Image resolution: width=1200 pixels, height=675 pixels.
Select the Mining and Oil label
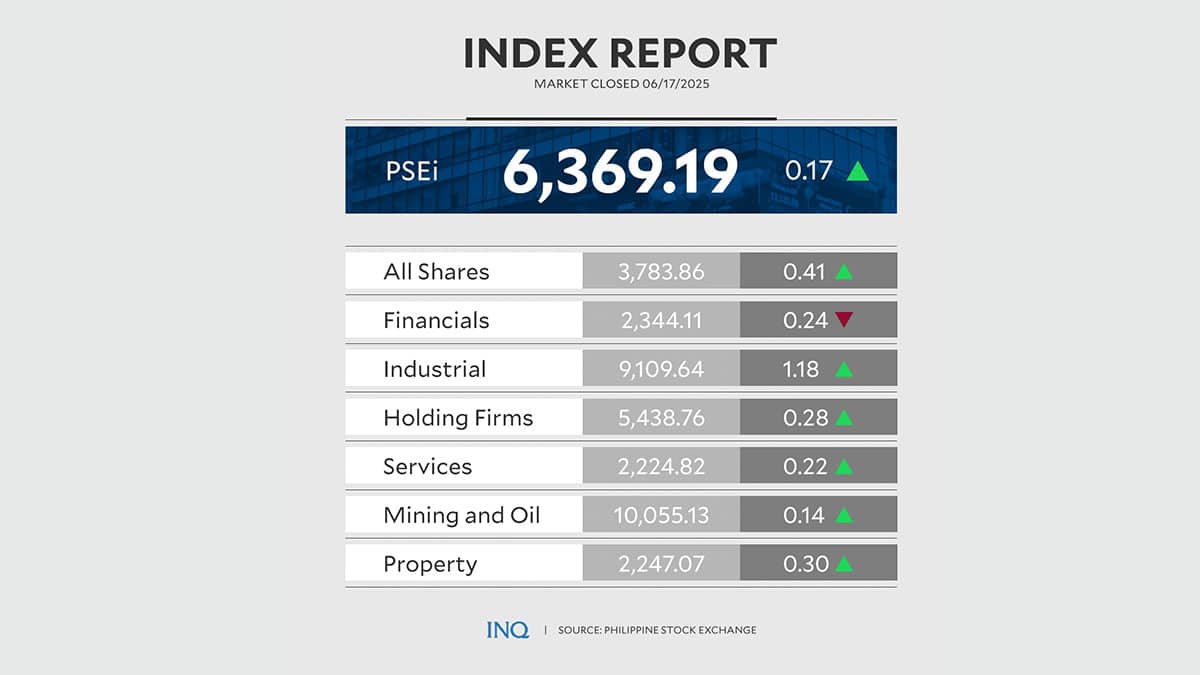click(x=461, y=516)
